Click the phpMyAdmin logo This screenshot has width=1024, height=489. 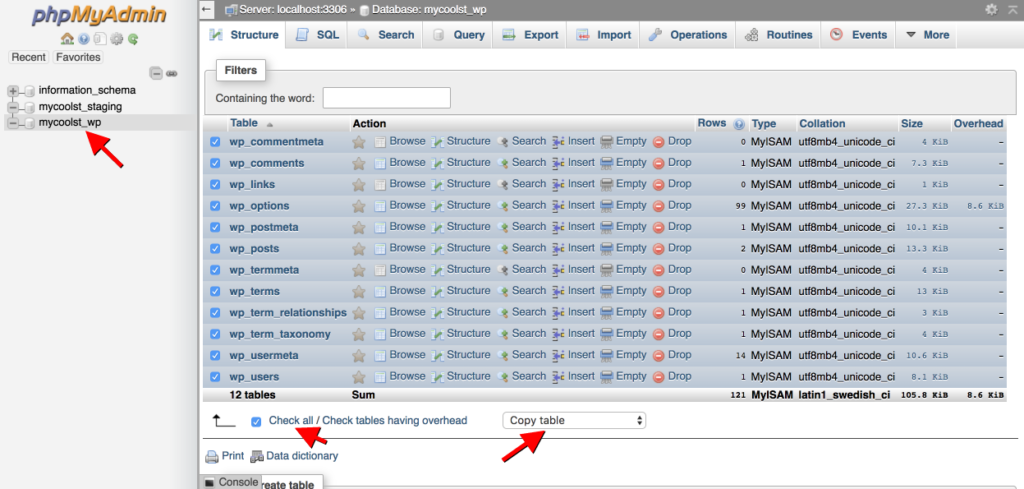click(x=99, y=16)
